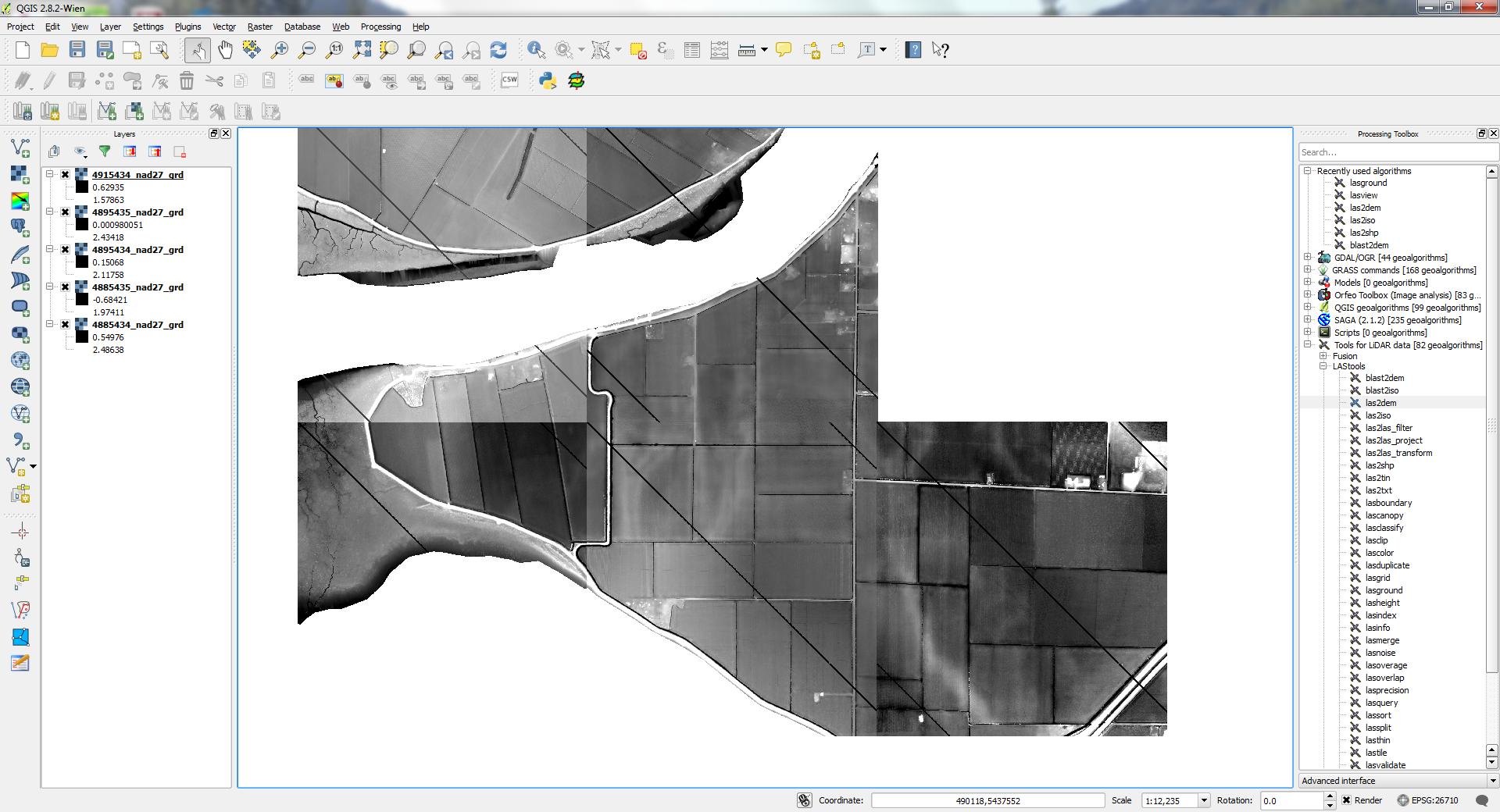Expand the GRASS commands group

(1307, 269)
